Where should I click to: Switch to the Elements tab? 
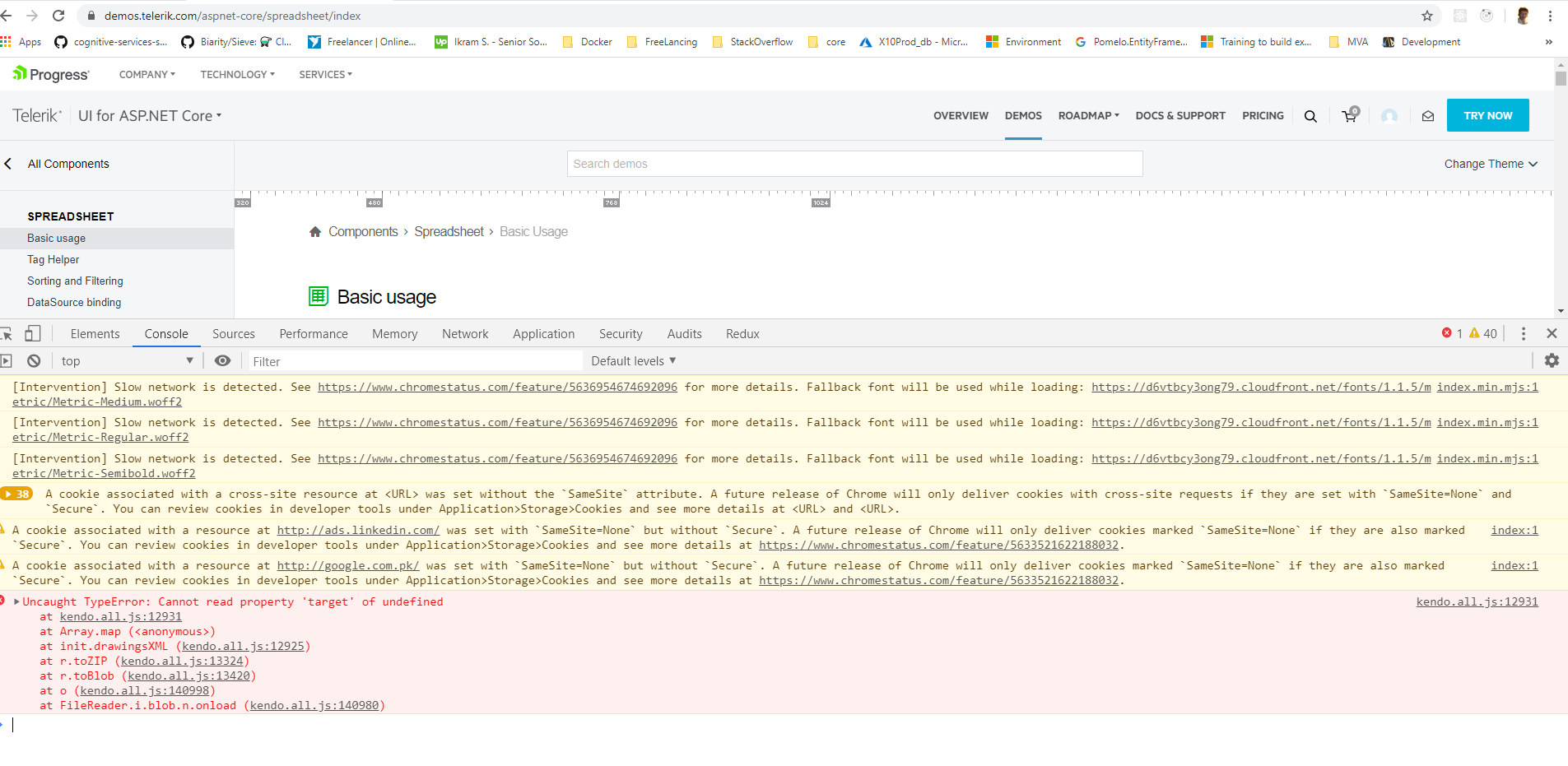tap(95, 333)
